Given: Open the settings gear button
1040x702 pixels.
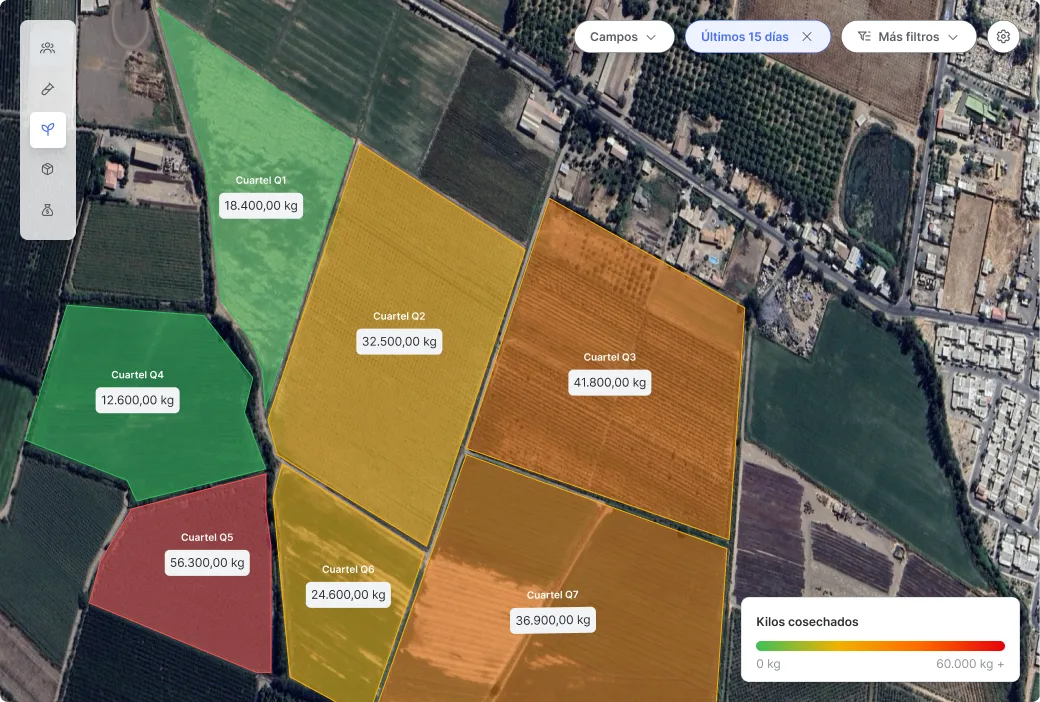Looking at the screenshot, I should pyautogui.click(x=1003, y=36).
